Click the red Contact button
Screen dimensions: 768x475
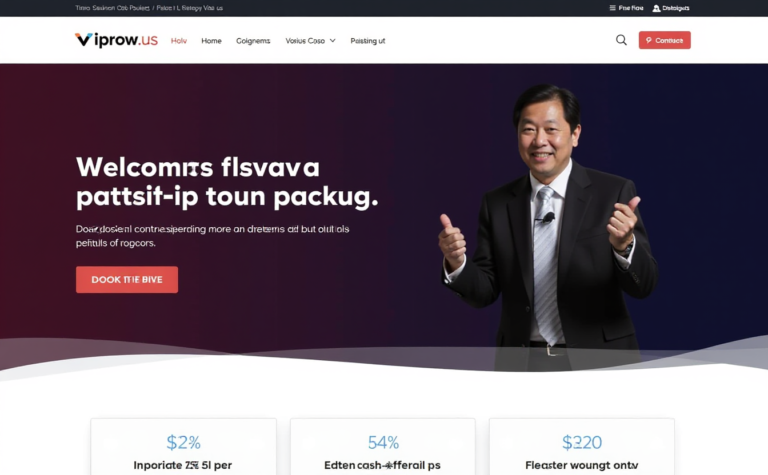point(665,40)
